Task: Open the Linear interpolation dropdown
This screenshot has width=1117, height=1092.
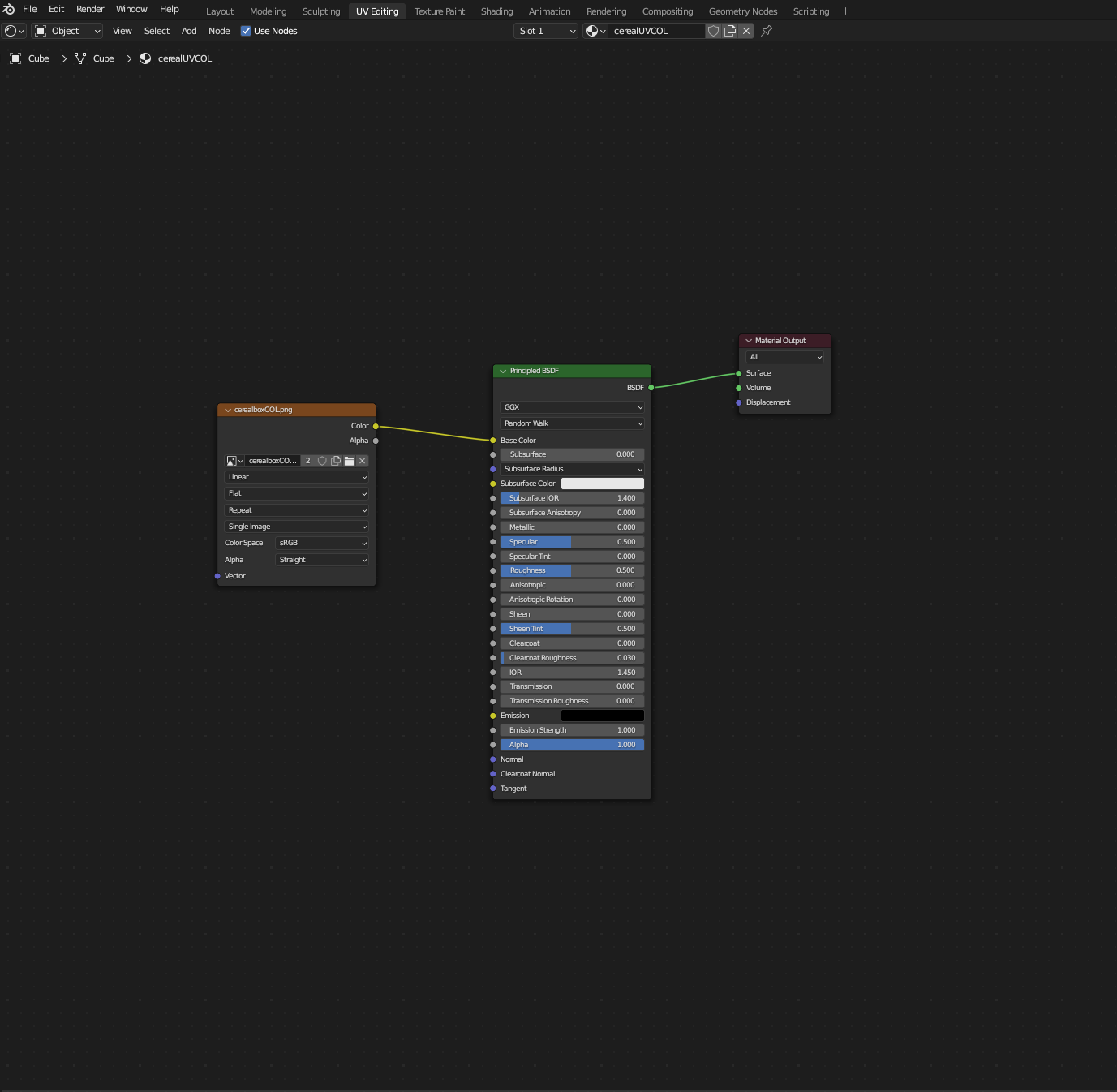Action: click(296, 477)
